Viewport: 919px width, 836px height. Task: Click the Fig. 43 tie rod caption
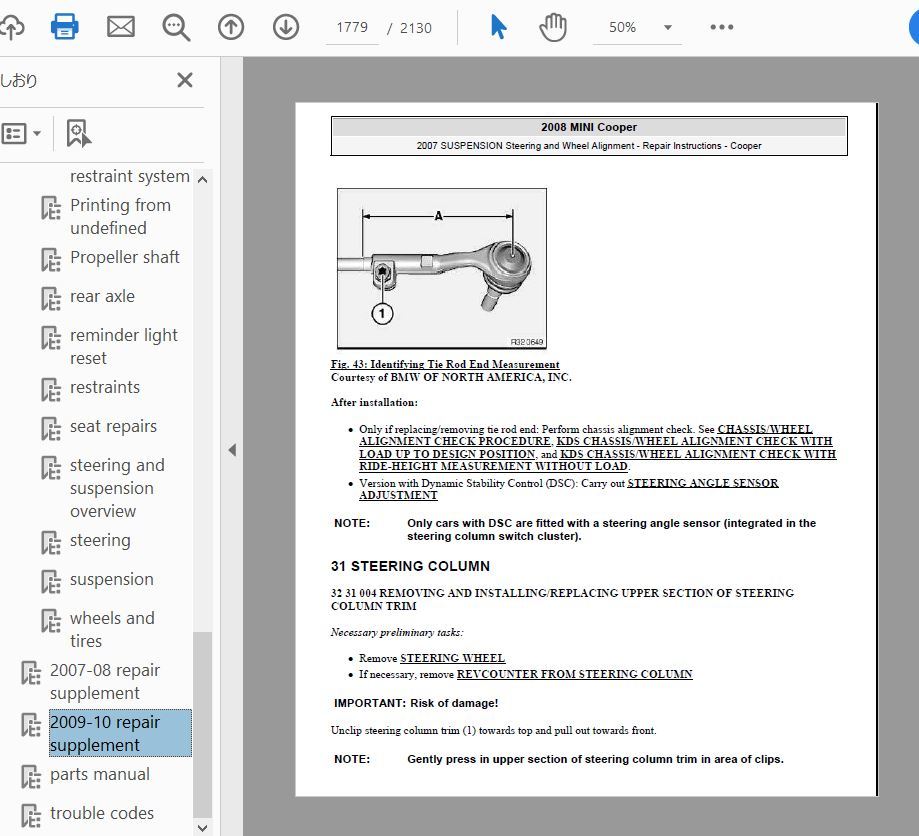point(445,364)
